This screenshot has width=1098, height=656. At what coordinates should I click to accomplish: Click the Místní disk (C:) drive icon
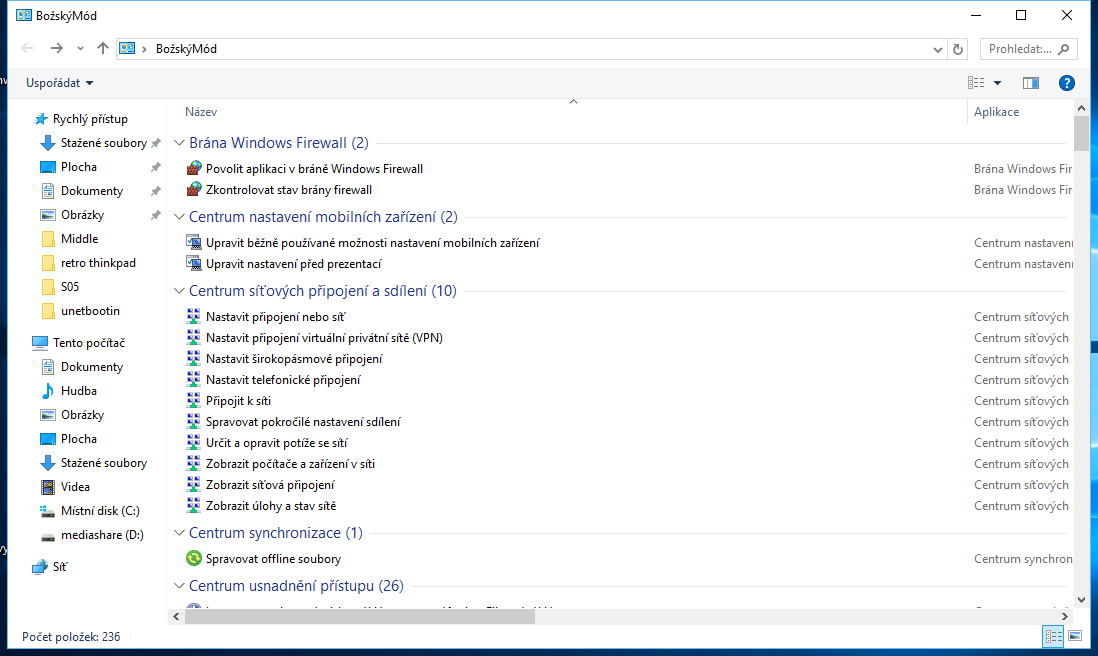point(48,511)
